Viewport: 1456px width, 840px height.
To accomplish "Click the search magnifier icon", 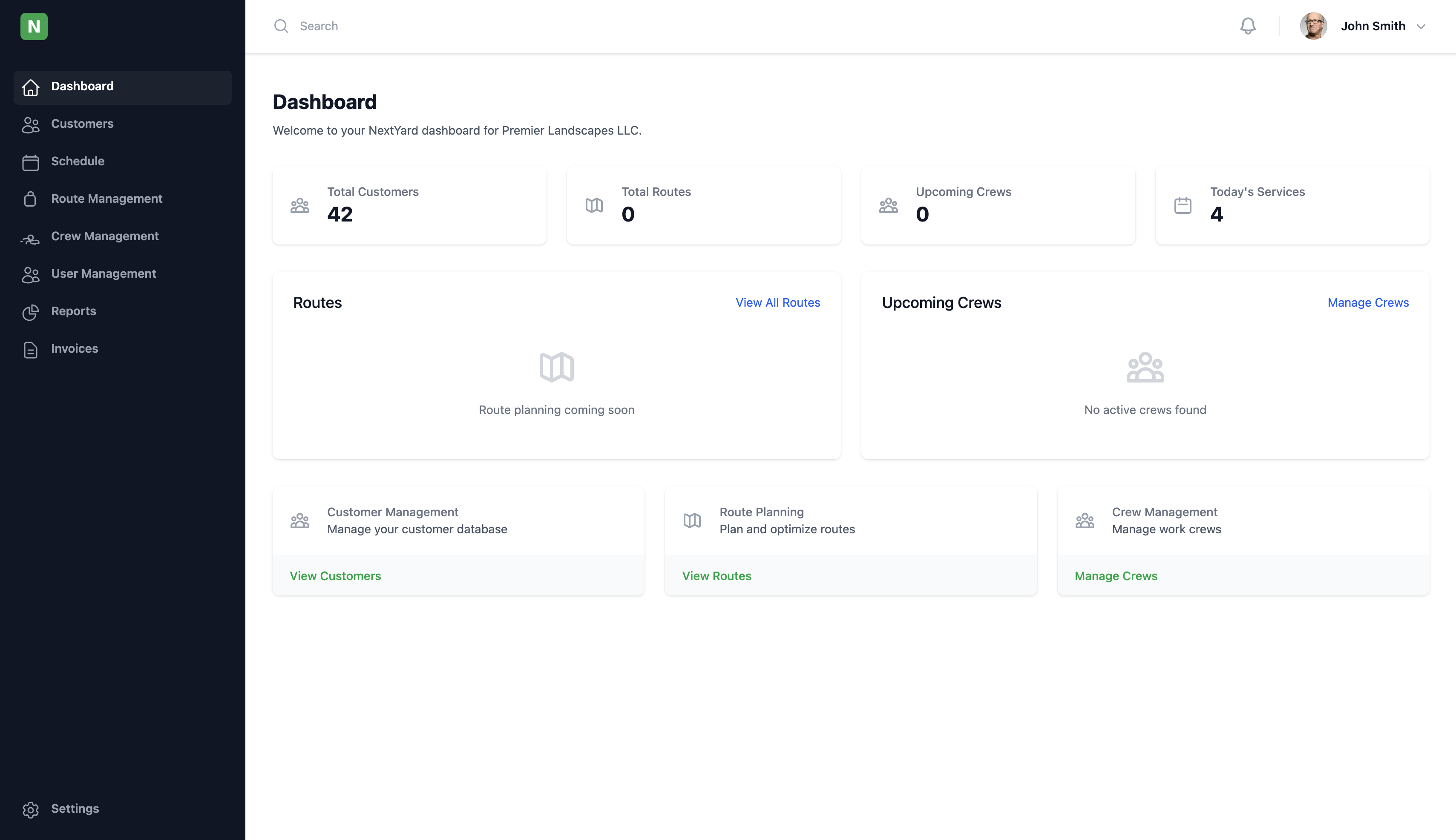I will tap(281, 26).
